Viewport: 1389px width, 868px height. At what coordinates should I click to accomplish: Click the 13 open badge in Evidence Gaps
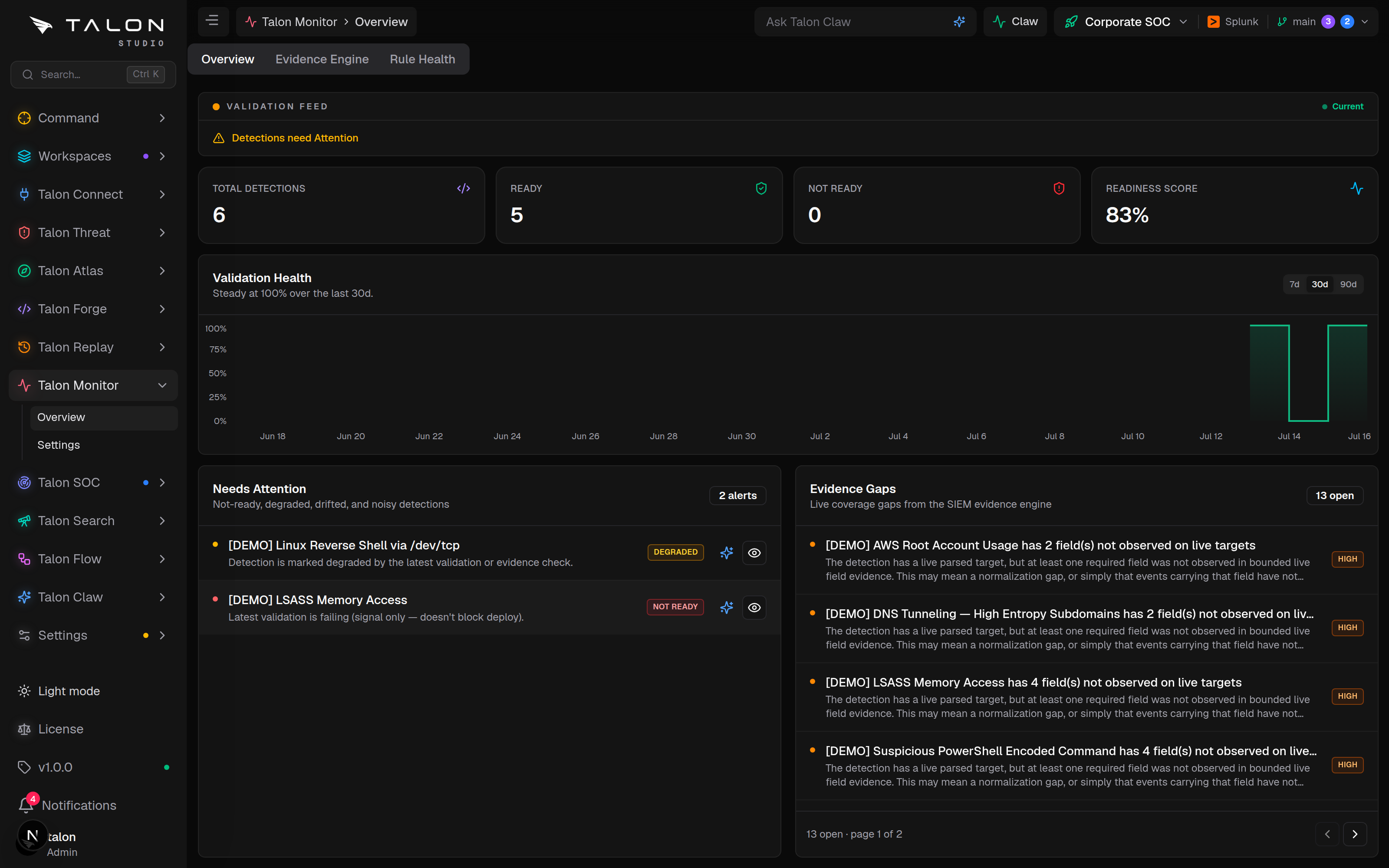pyautogui.click(x=1334, y=496)
